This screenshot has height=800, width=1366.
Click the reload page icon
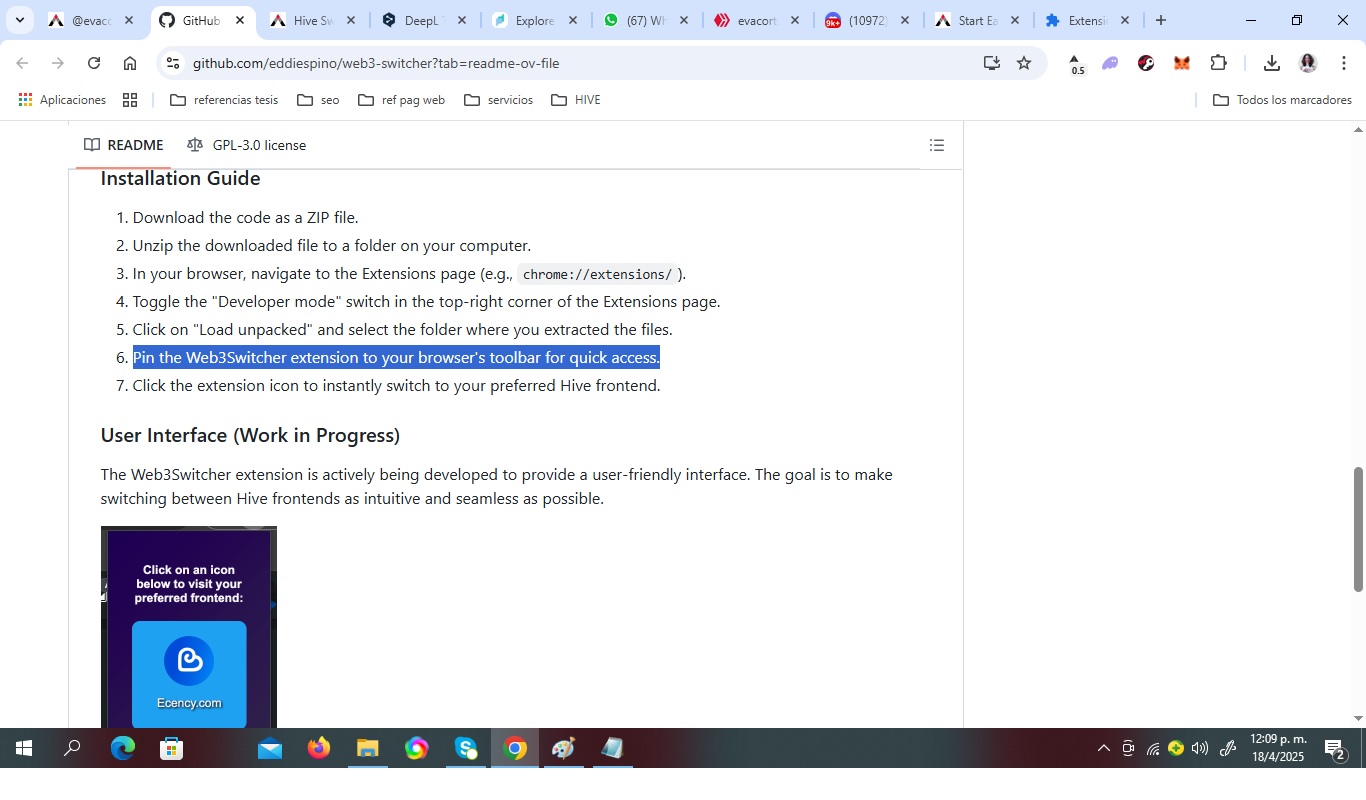(x=94, y=63)
